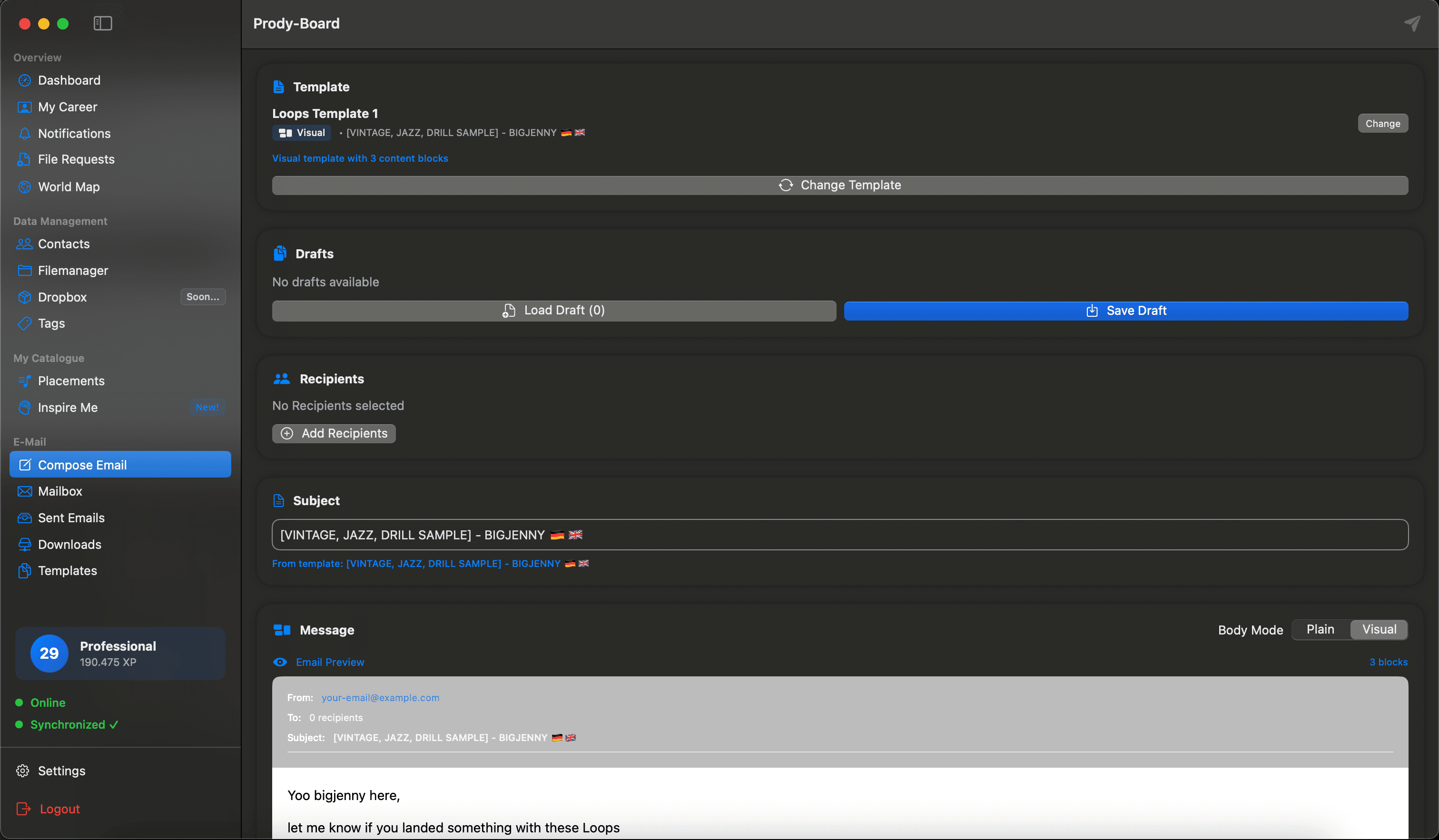Open the Inspire Me feature

68,408
